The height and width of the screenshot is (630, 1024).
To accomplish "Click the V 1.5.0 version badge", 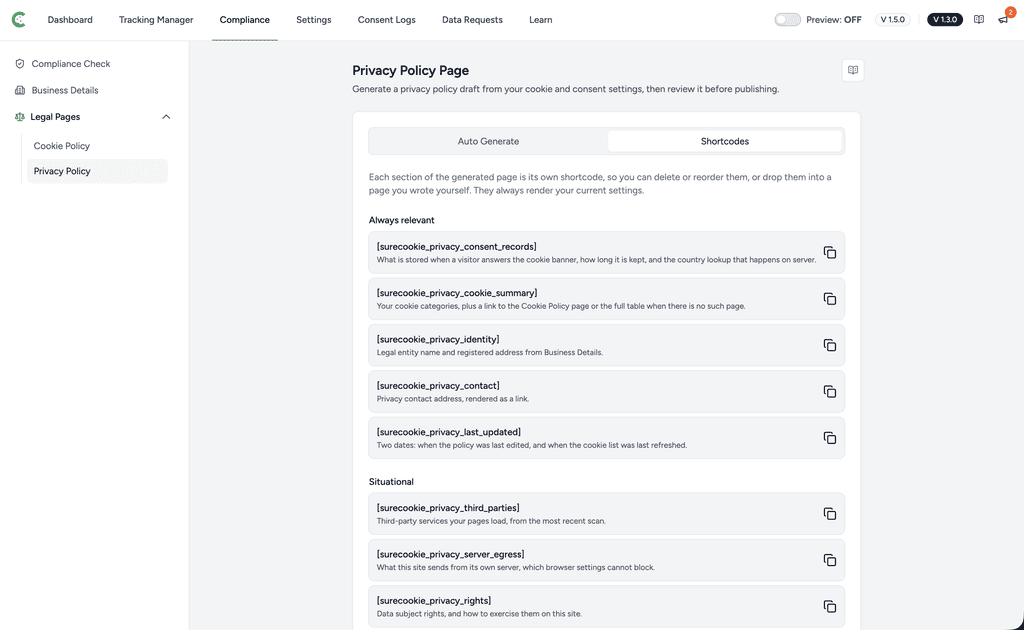I will tap(893, 20).
